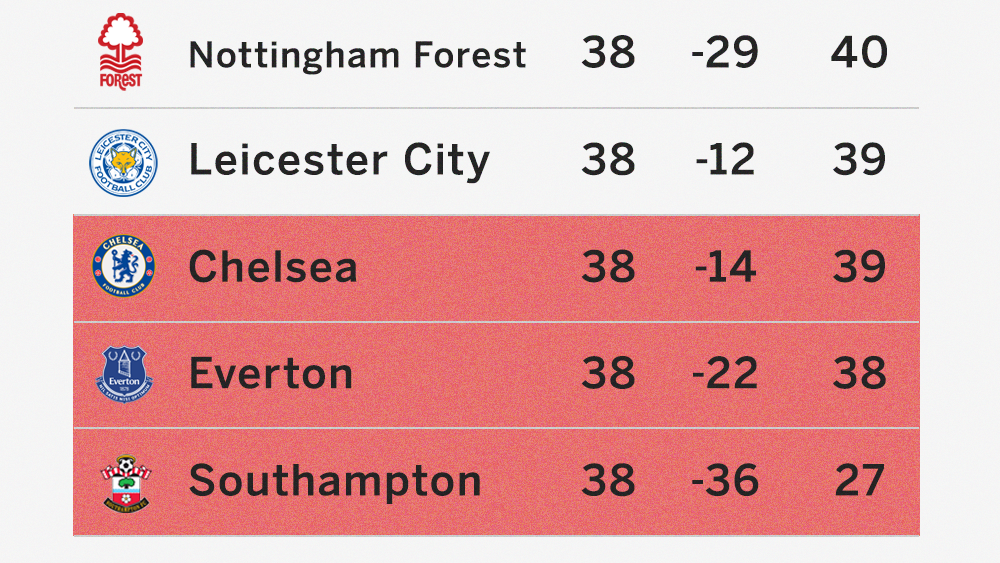Select the Southampton club crest

(126, 483)
